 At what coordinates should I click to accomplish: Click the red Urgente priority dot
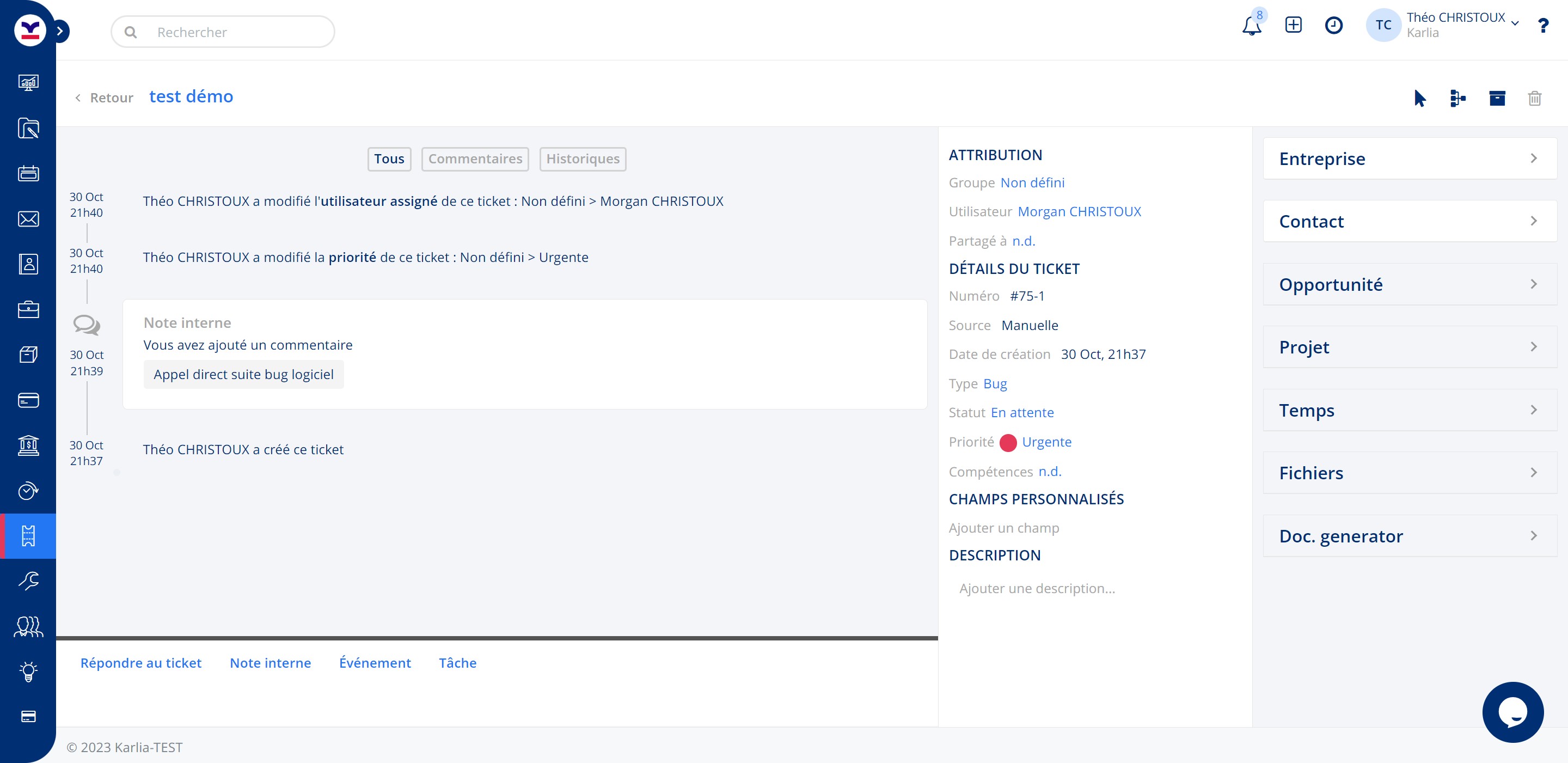pyautogui.click(x=1007, y=443)
